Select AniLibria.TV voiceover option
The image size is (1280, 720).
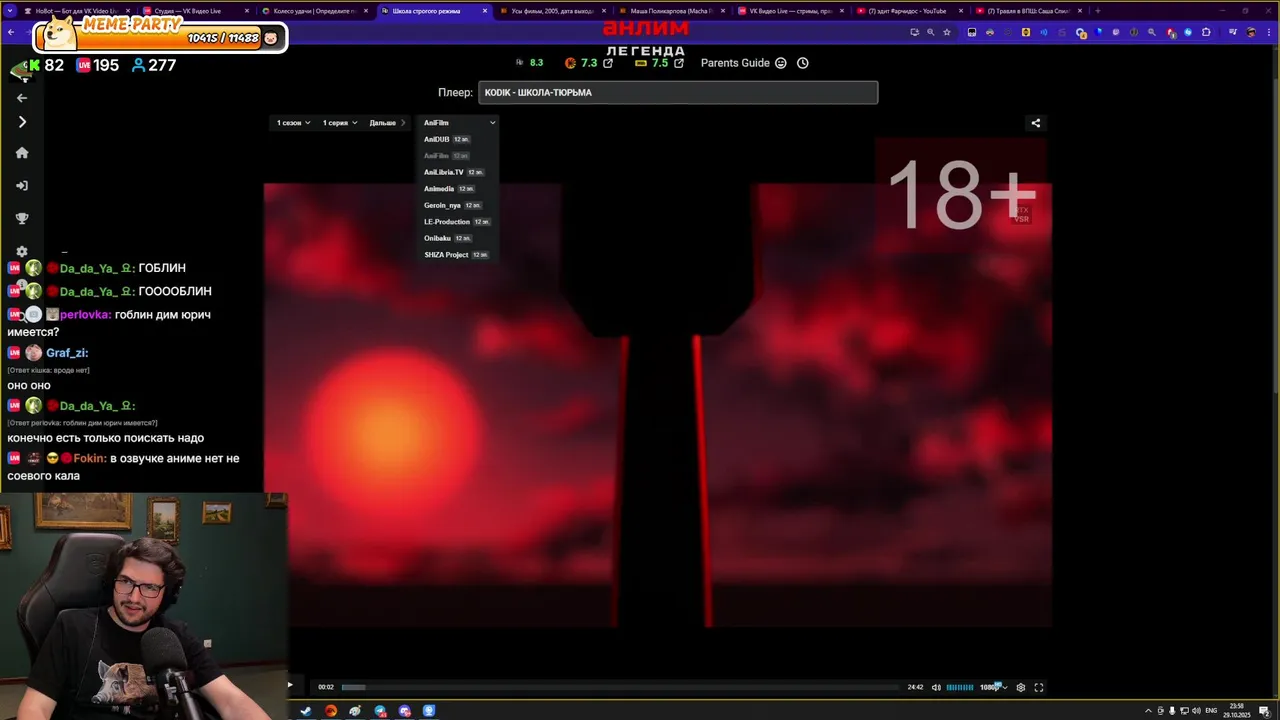point(453,172)
